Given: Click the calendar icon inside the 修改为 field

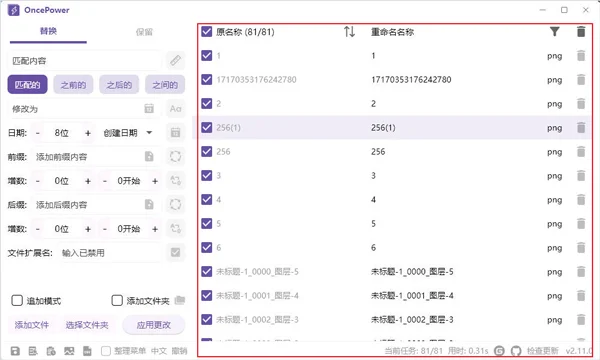Looking at the screenshot, I should 149,109.
